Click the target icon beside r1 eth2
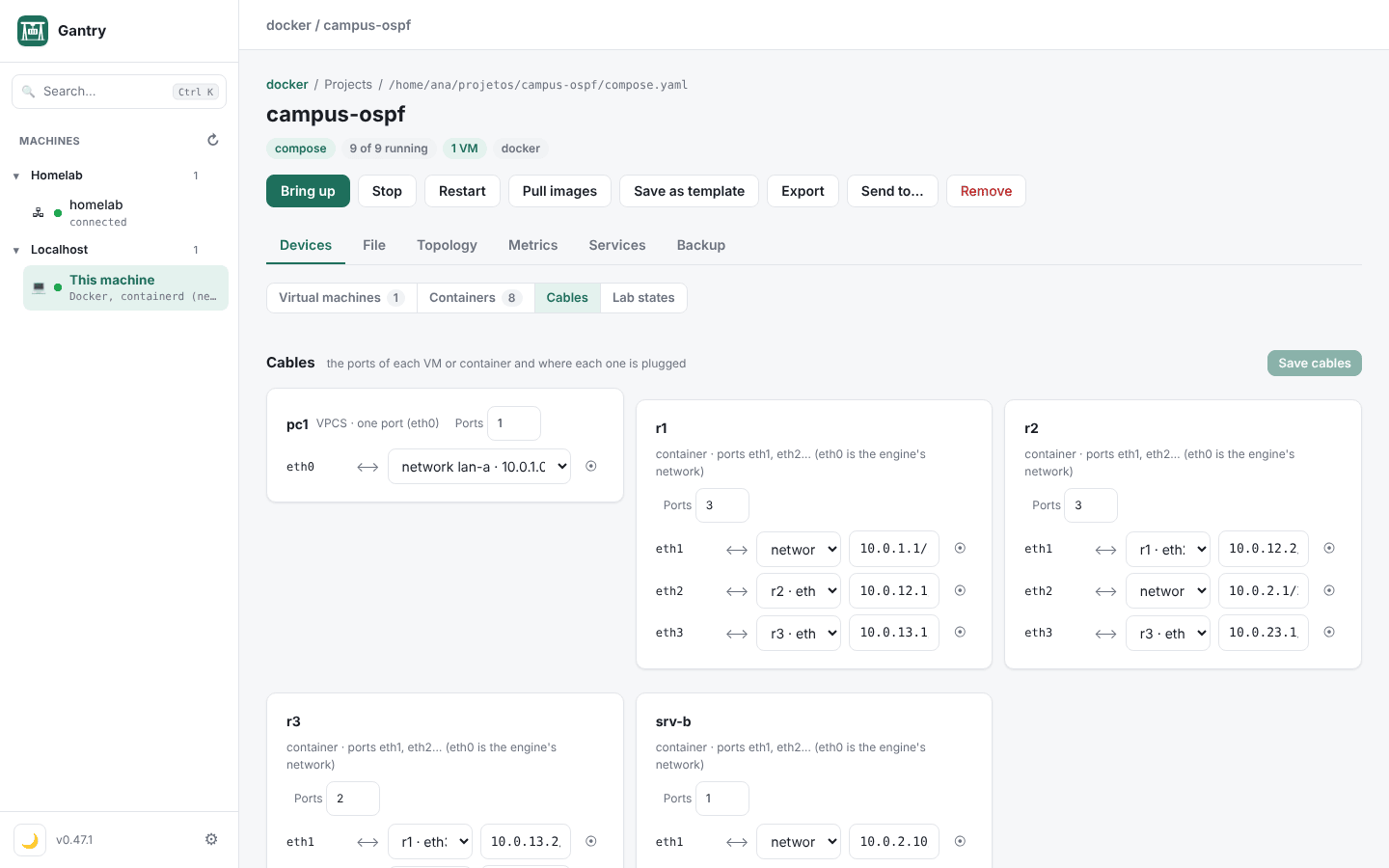The height and width of the screenshot is (868, 1389). click(x=960, y=590)
